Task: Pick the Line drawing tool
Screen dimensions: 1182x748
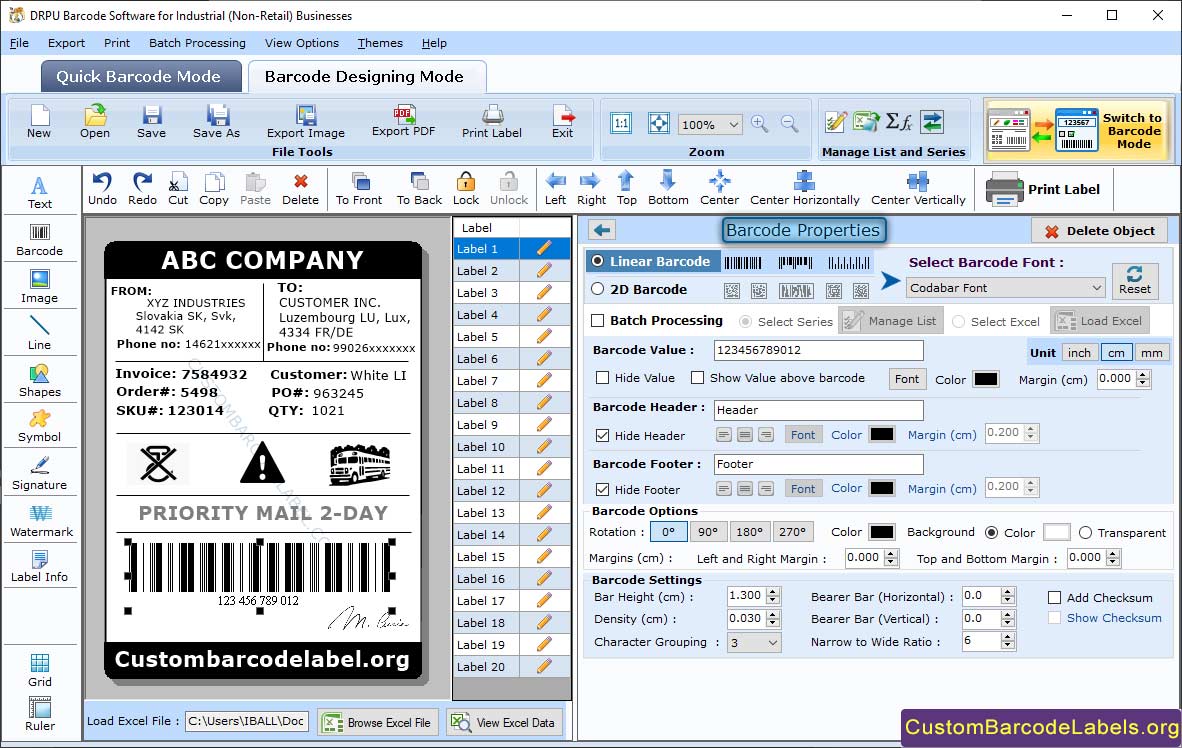Action: [39, 333]
